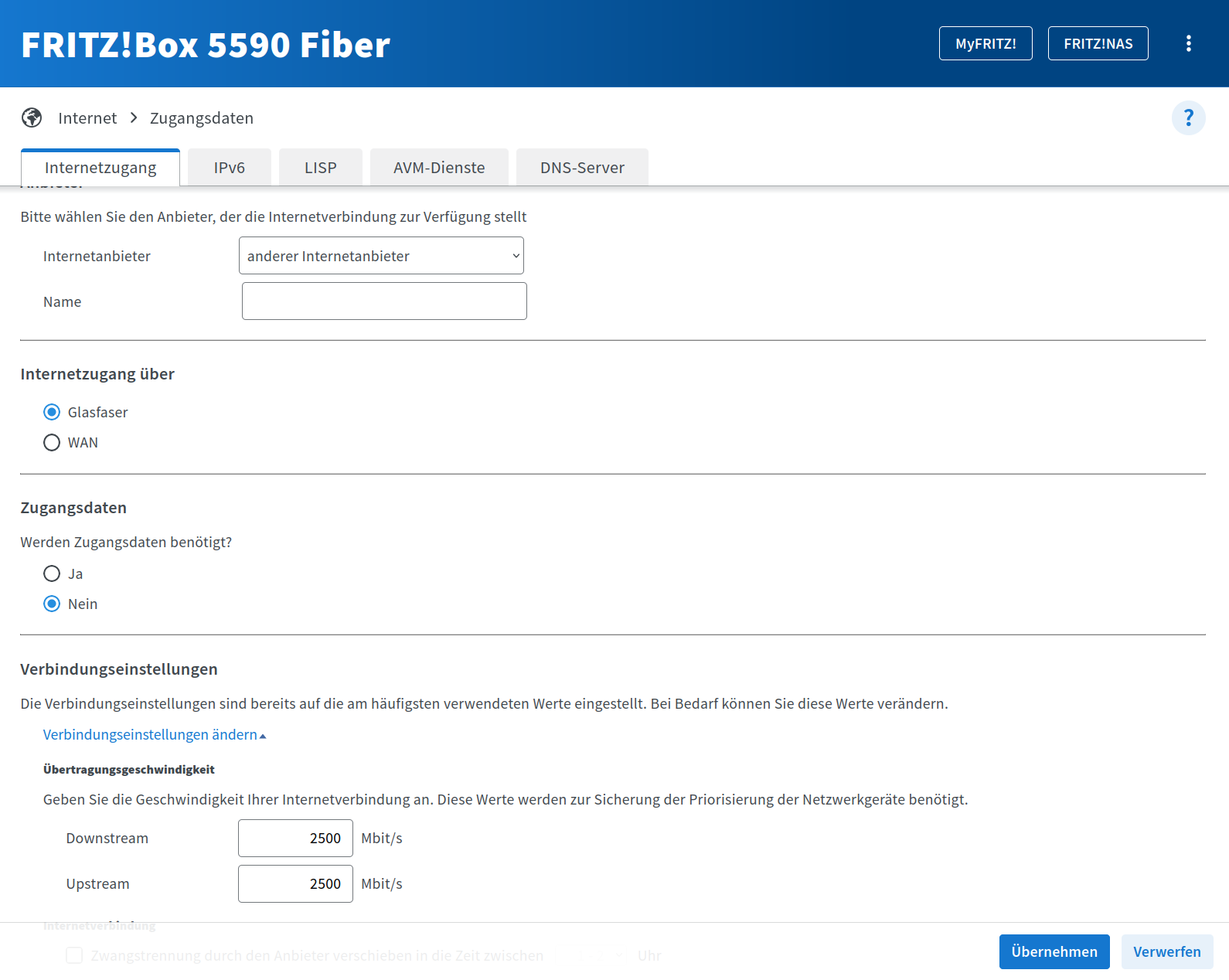Click the FRITZ!NAS button
Screen dimensions: 1229x980
click(x=1098, y=43)
